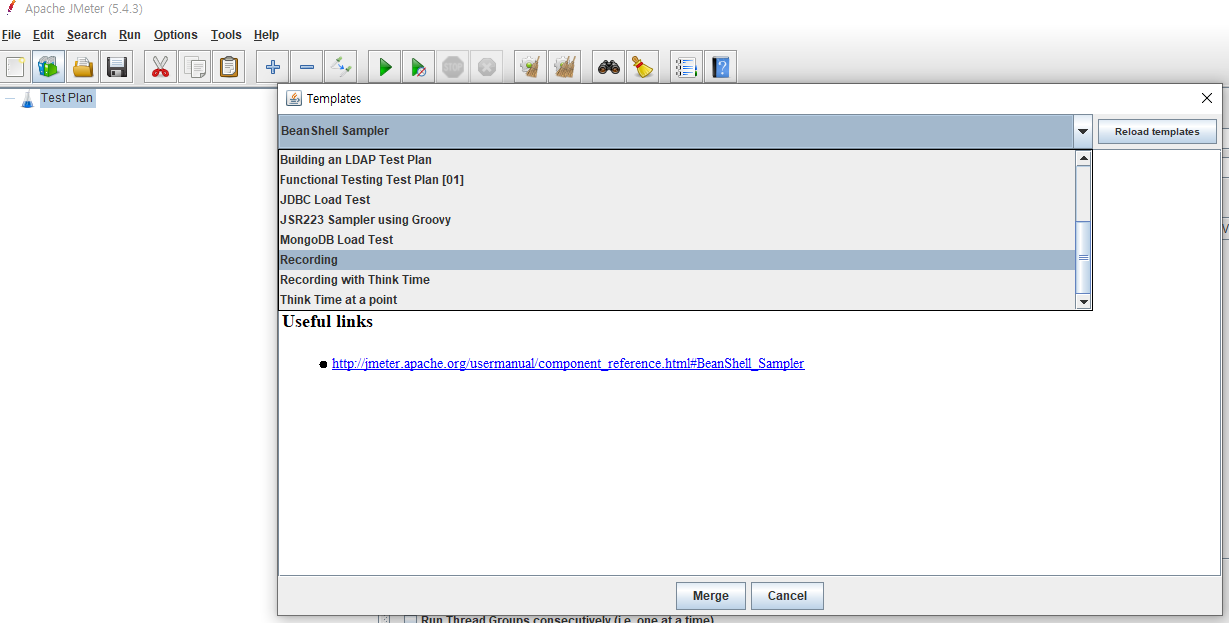Click the Copy icon in toolbar
The height and width of the screenshot is (623, 1229).
[x=195, y=67]
